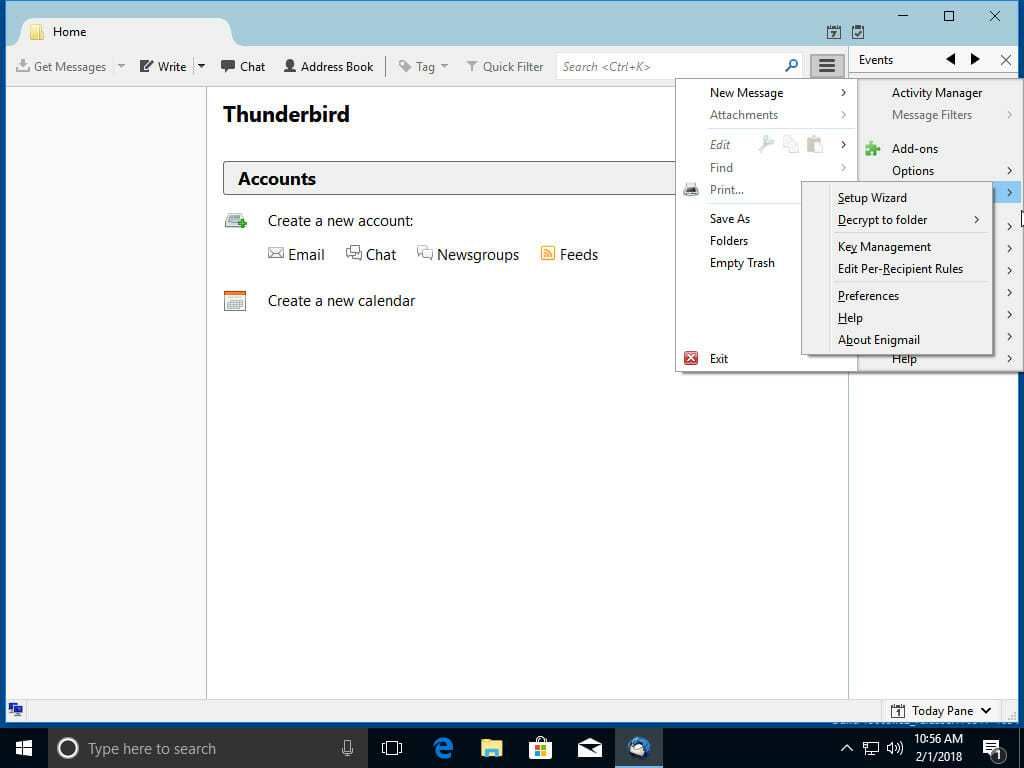
Task: Choose Edit Per-Recipient Rules
Action: 900,269
